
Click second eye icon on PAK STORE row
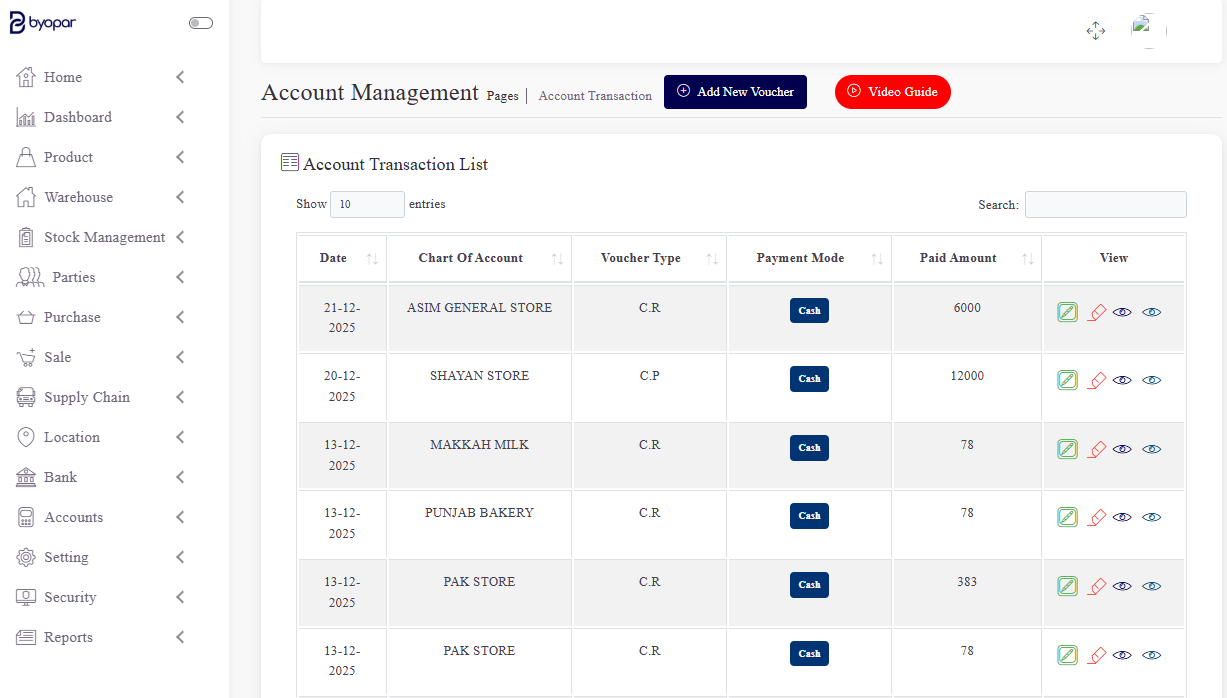tap(1151, 586)
